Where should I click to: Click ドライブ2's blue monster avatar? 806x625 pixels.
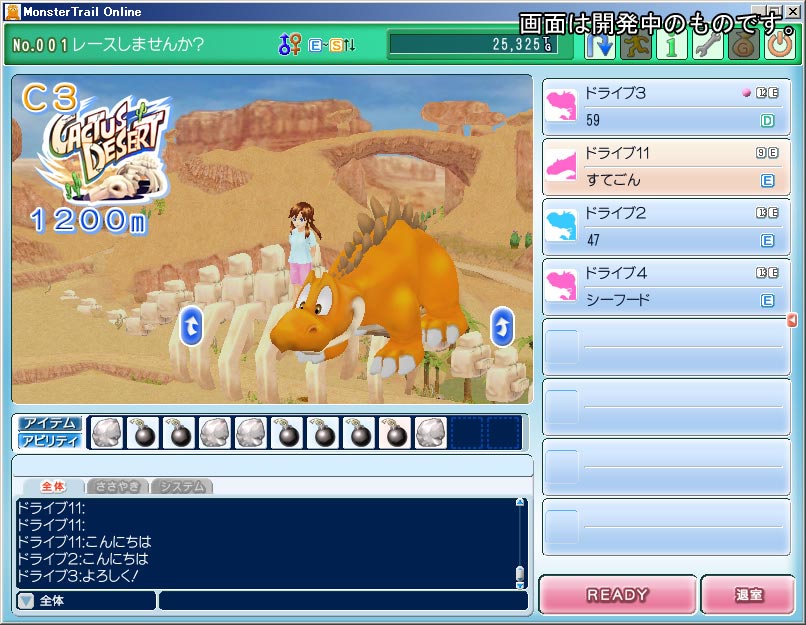click(x=561, y=226)
